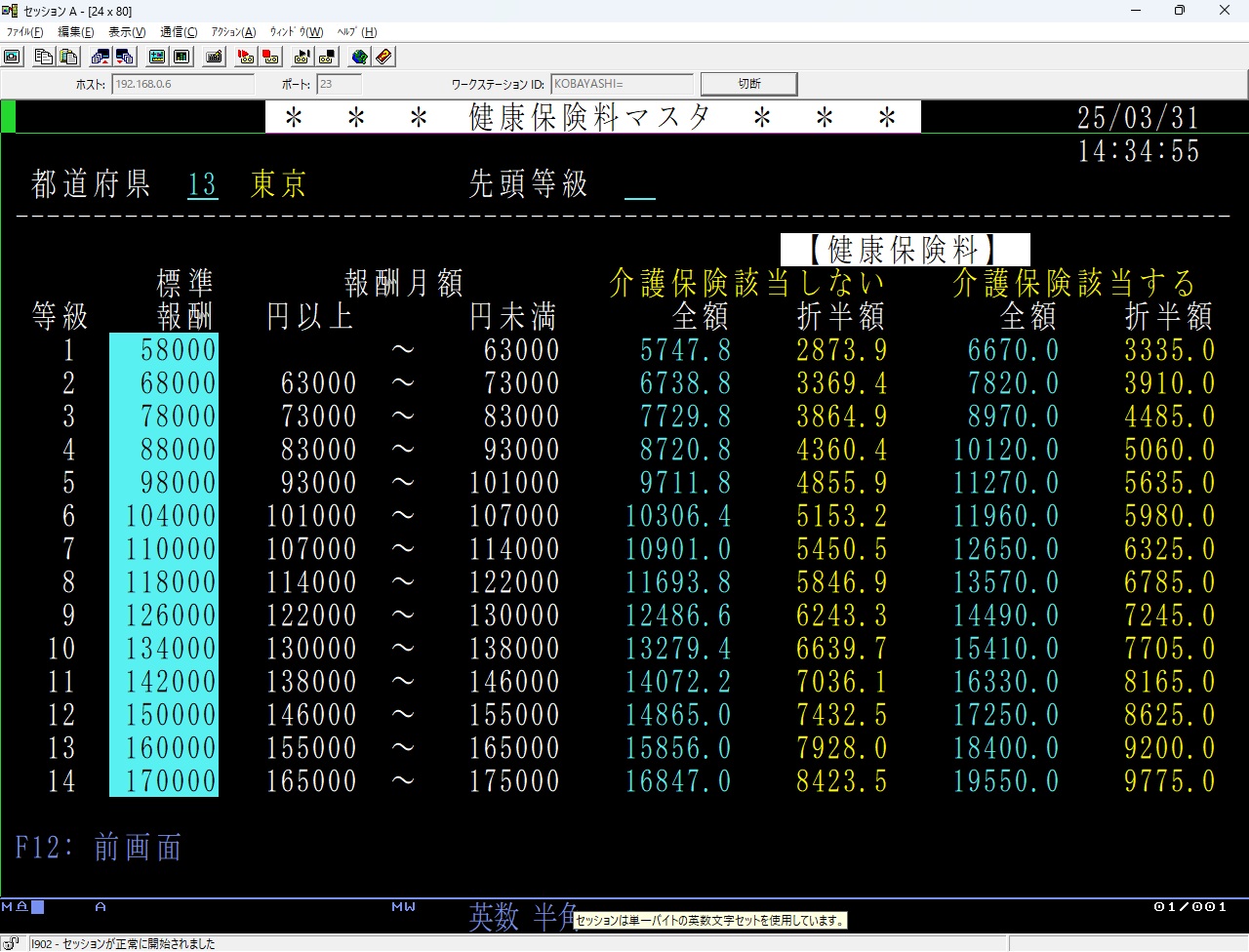This screenshot has width=1249, height=952.
Task: Open the アクション(A) menu
Action: [233, 32]
